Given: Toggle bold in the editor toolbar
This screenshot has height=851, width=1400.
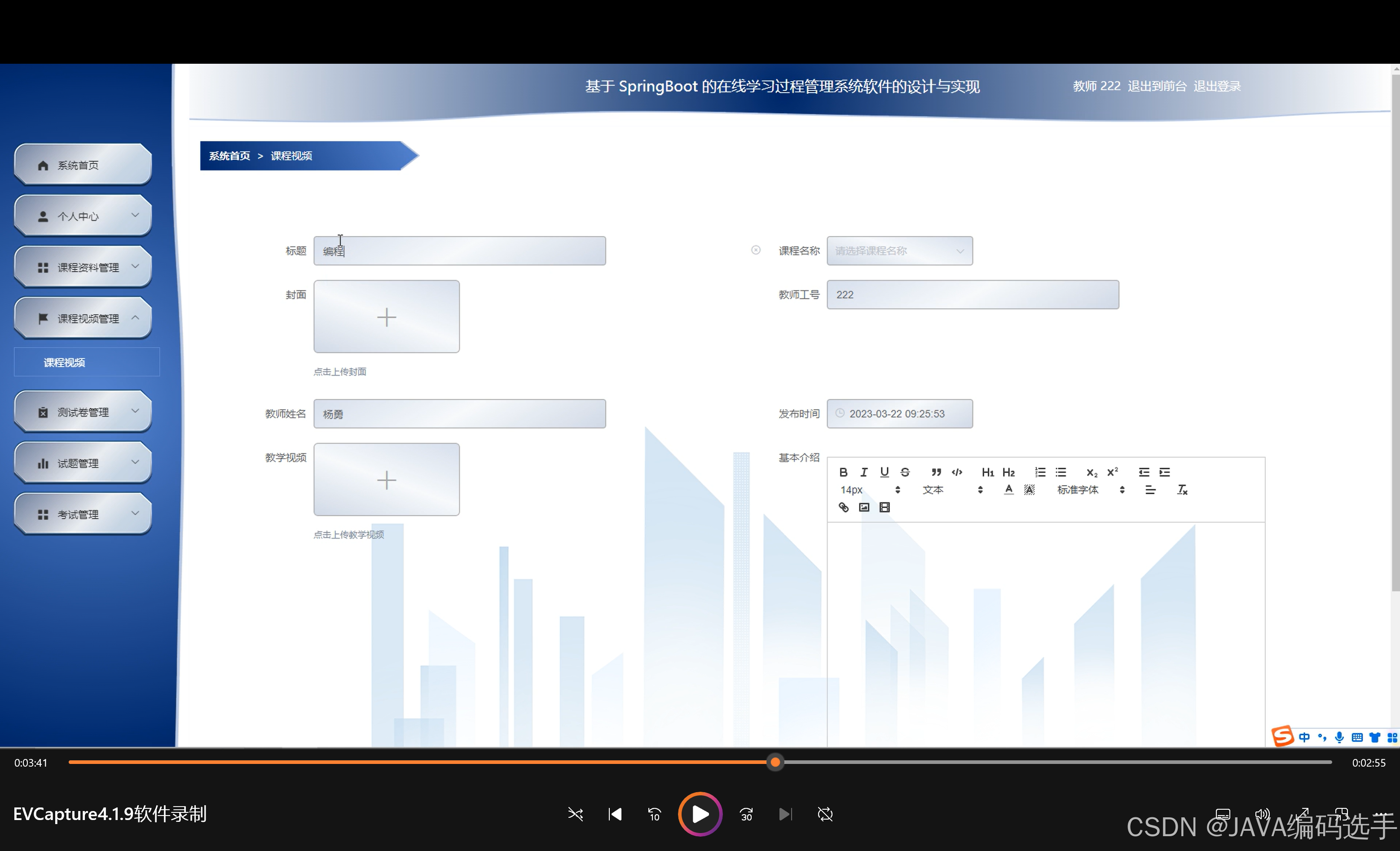Looking at the screenshot, I should pos(843,472).
